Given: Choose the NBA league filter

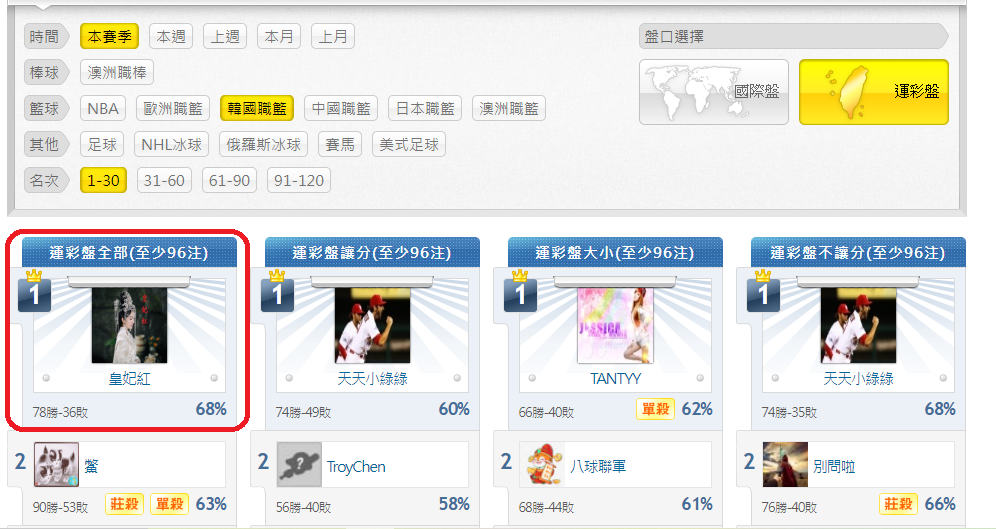Looking at the screenshot, I should point(103,109).
